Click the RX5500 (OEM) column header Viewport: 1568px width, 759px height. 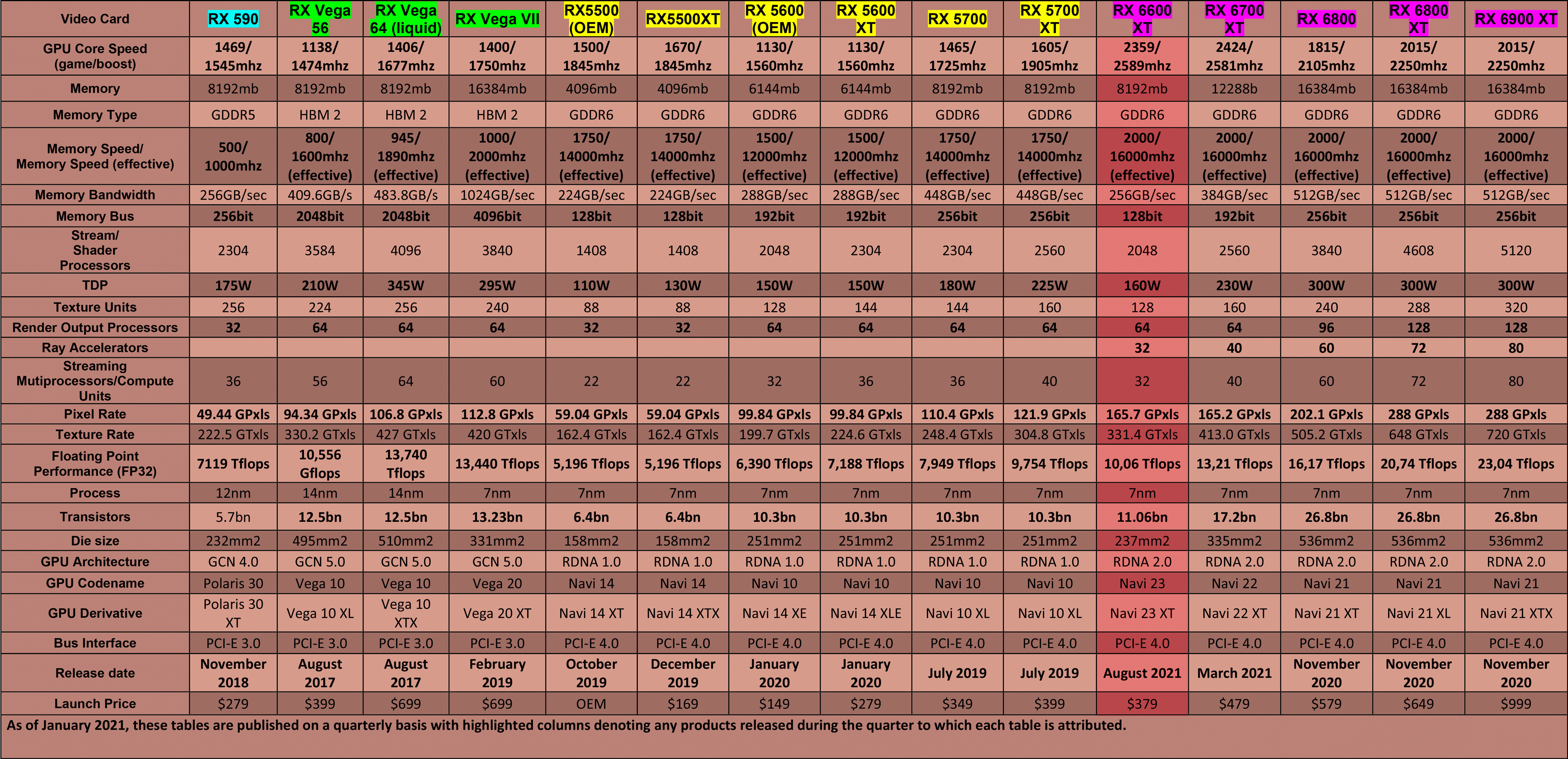pos(591,19)
